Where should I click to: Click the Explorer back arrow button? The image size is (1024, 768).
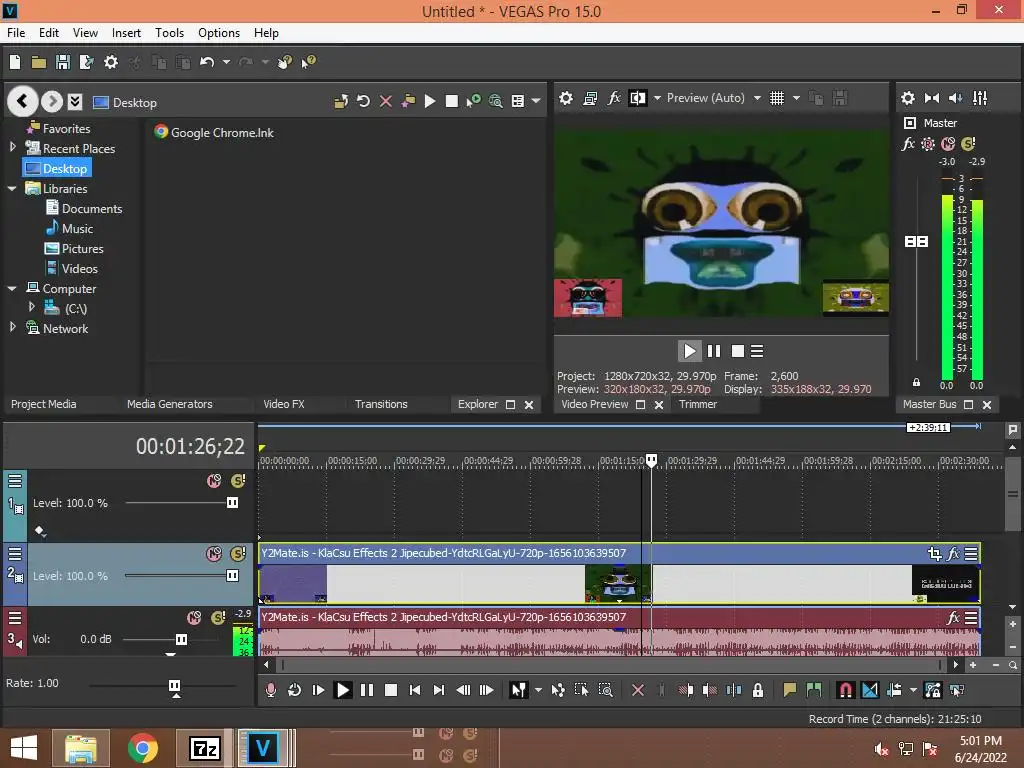coord(22,101)
